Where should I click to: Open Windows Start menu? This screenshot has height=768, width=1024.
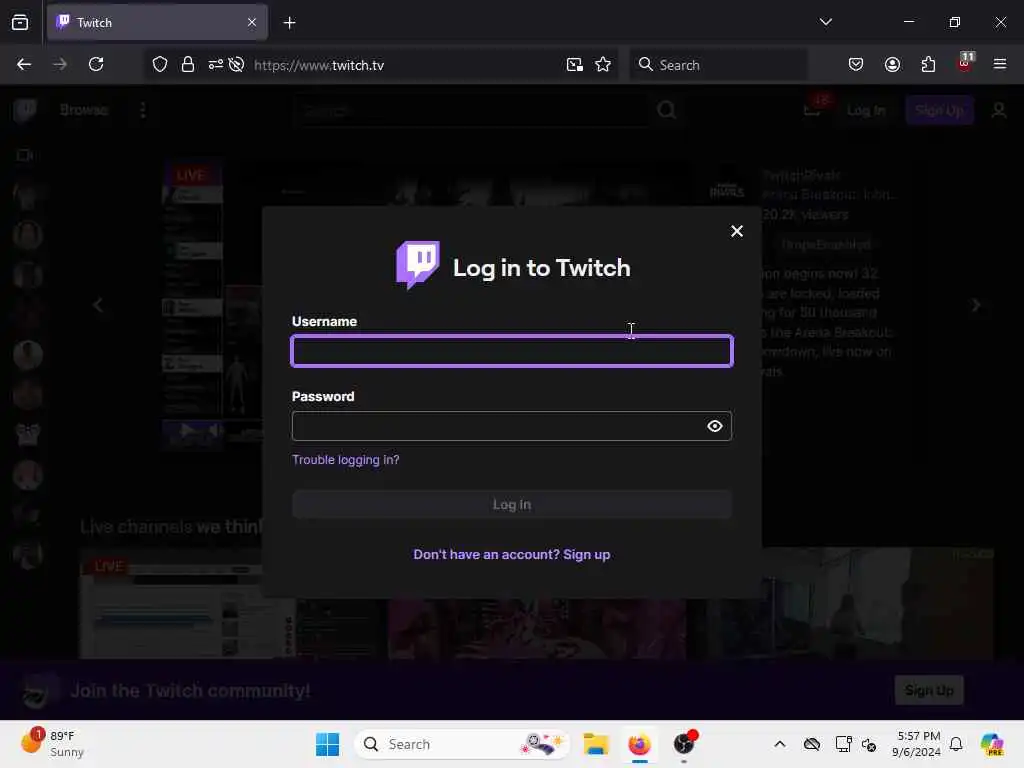pos(327,744)
